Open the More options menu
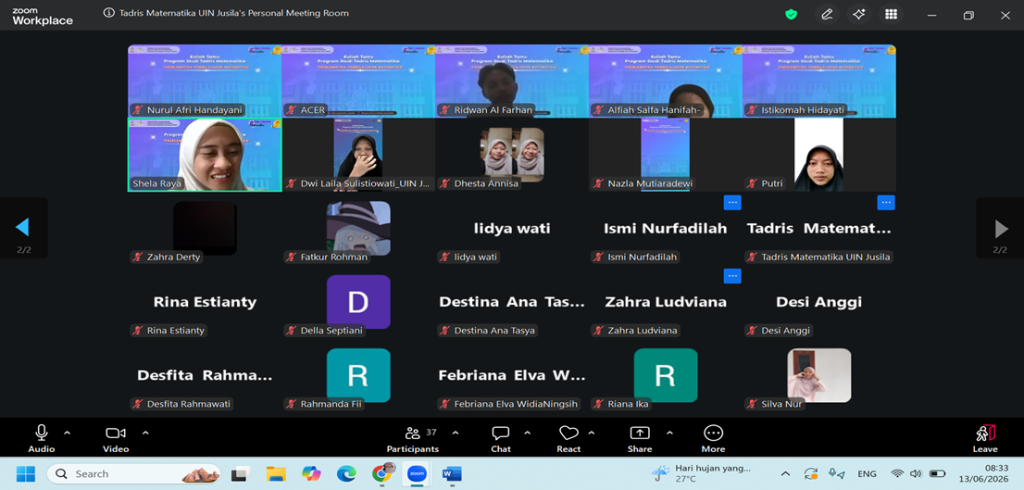 click(713, 439)
